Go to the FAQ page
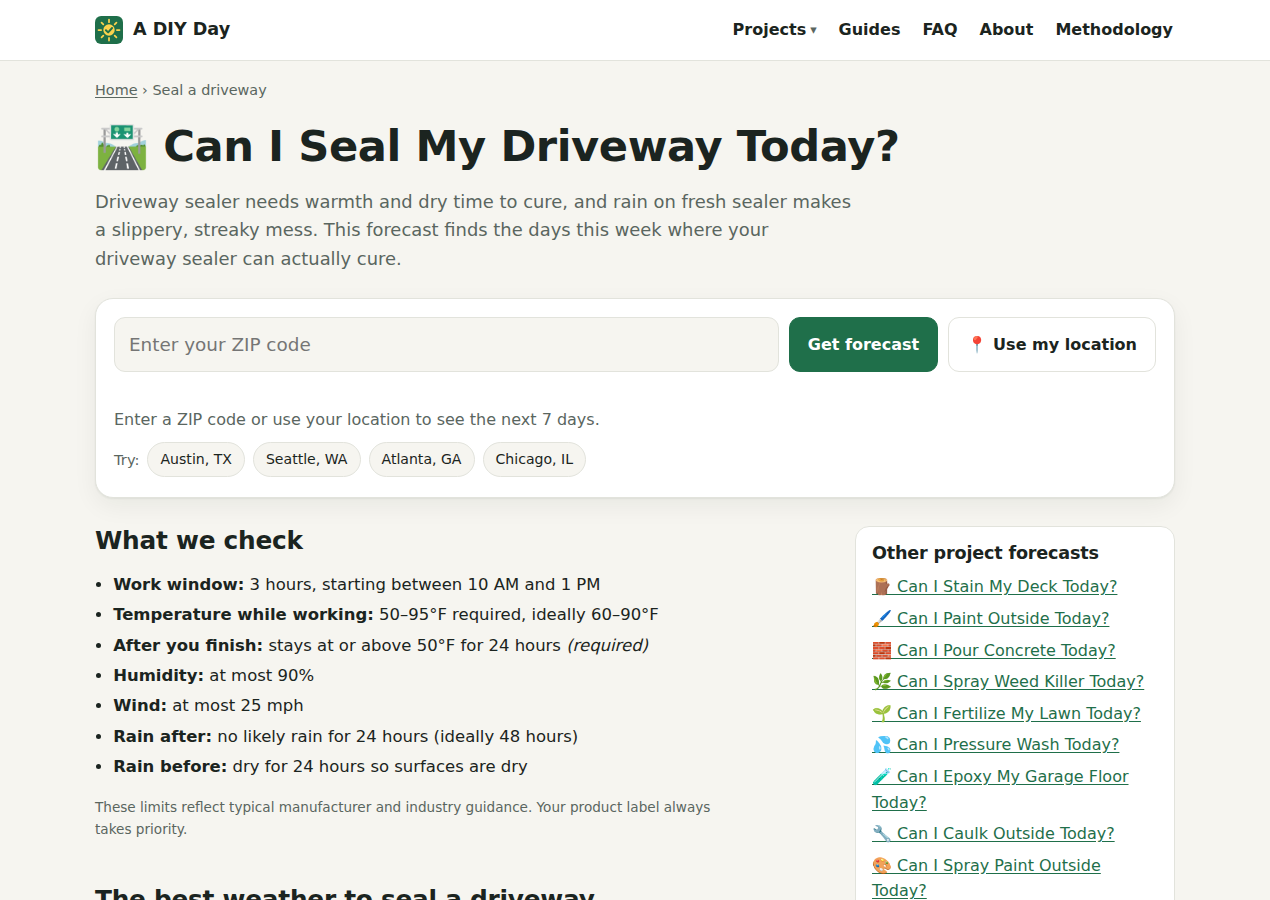 coord(940,30)
